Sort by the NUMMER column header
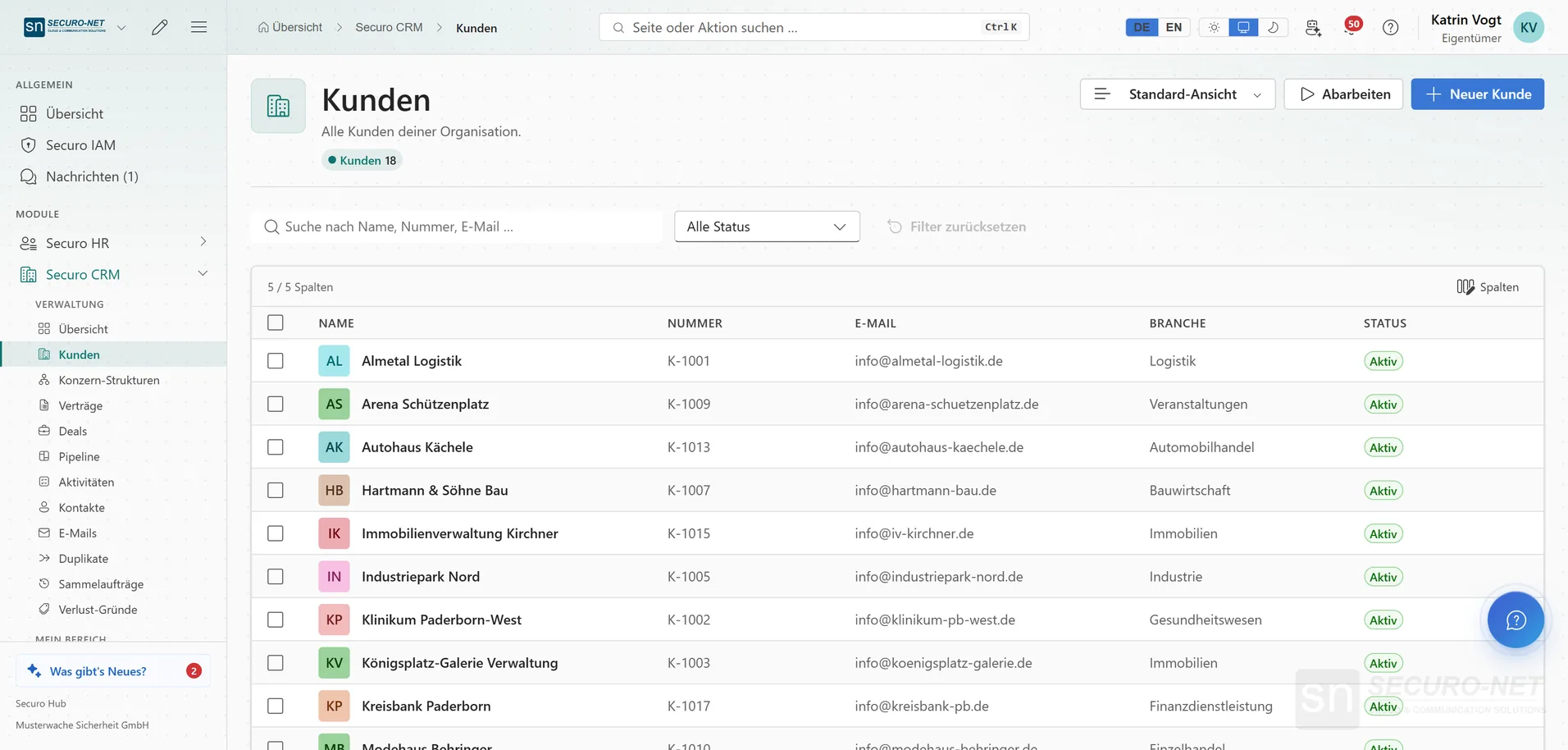Image resolution: width=1568 pixels, height=750 pixels. (x=695, y=323)
